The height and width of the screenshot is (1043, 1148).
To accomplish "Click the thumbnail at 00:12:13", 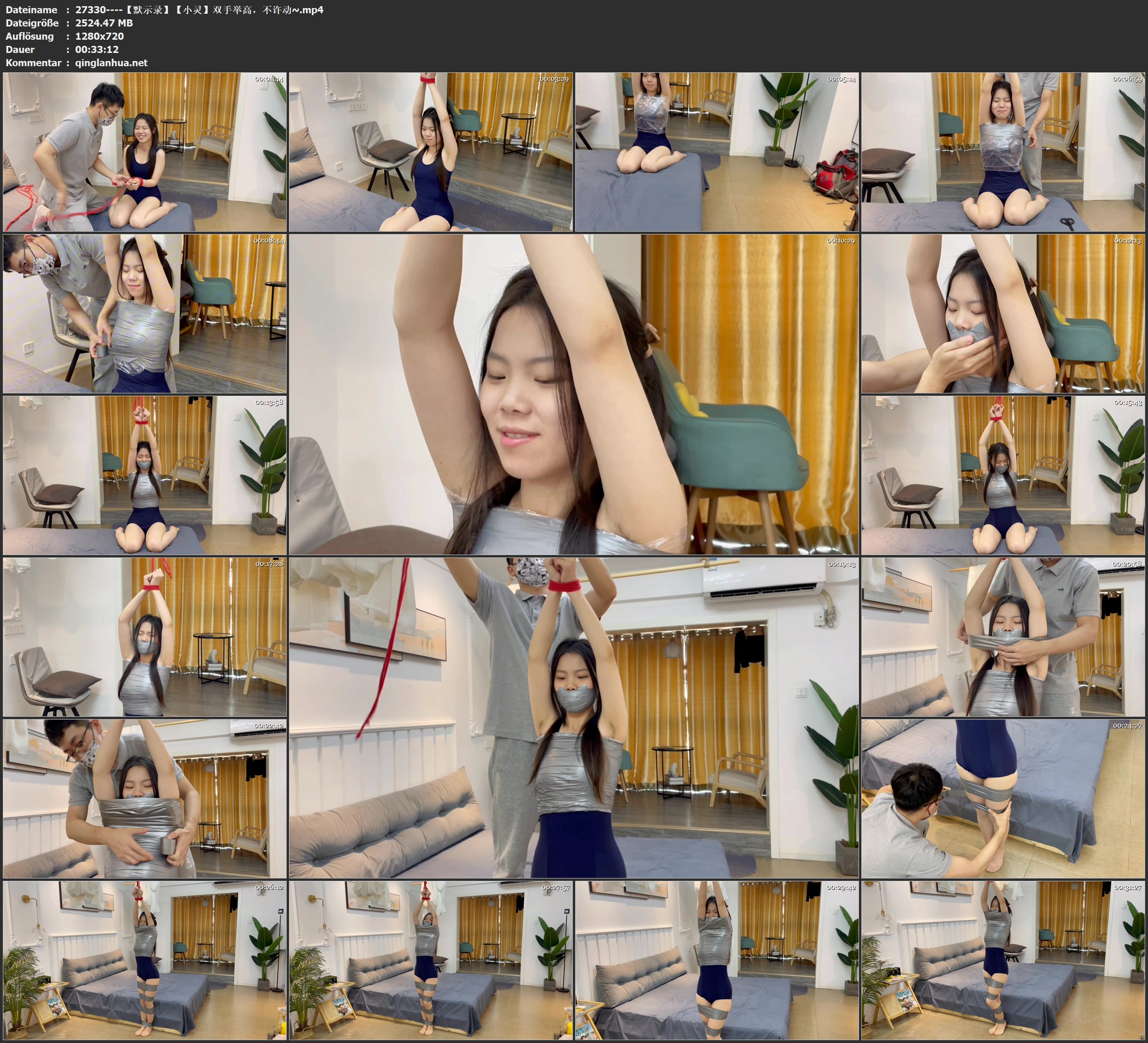I will click(x=1002, y=313).
